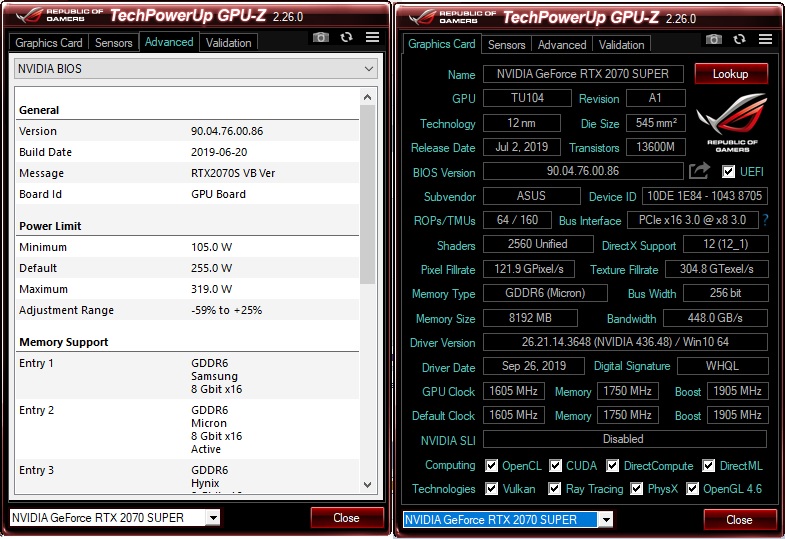785x539 pixels.
Task: Click Bus Interface question mark icon
Action: 765,220
